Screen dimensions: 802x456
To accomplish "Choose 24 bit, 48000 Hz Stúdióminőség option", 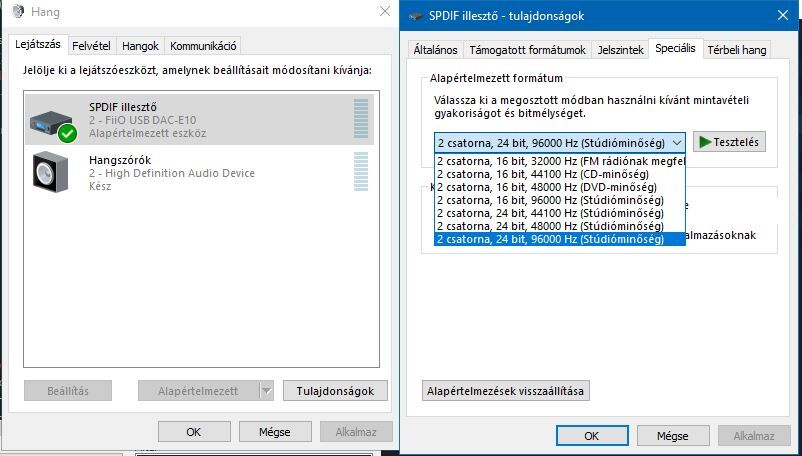I will (x=550, y=226).
